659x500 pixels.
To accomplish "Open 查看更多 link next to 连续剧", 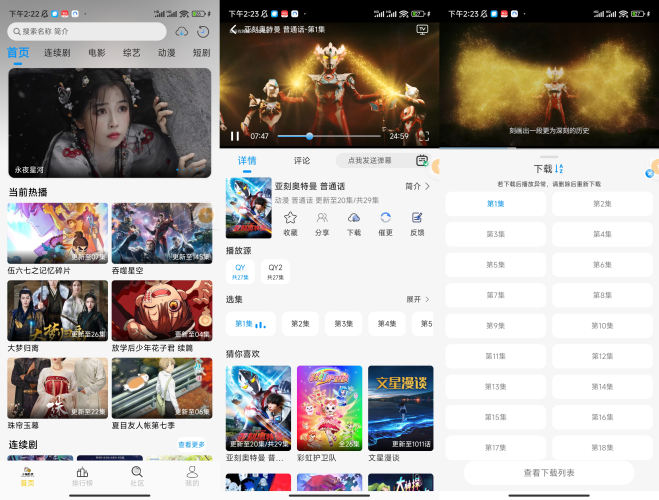I will (191, 444).
